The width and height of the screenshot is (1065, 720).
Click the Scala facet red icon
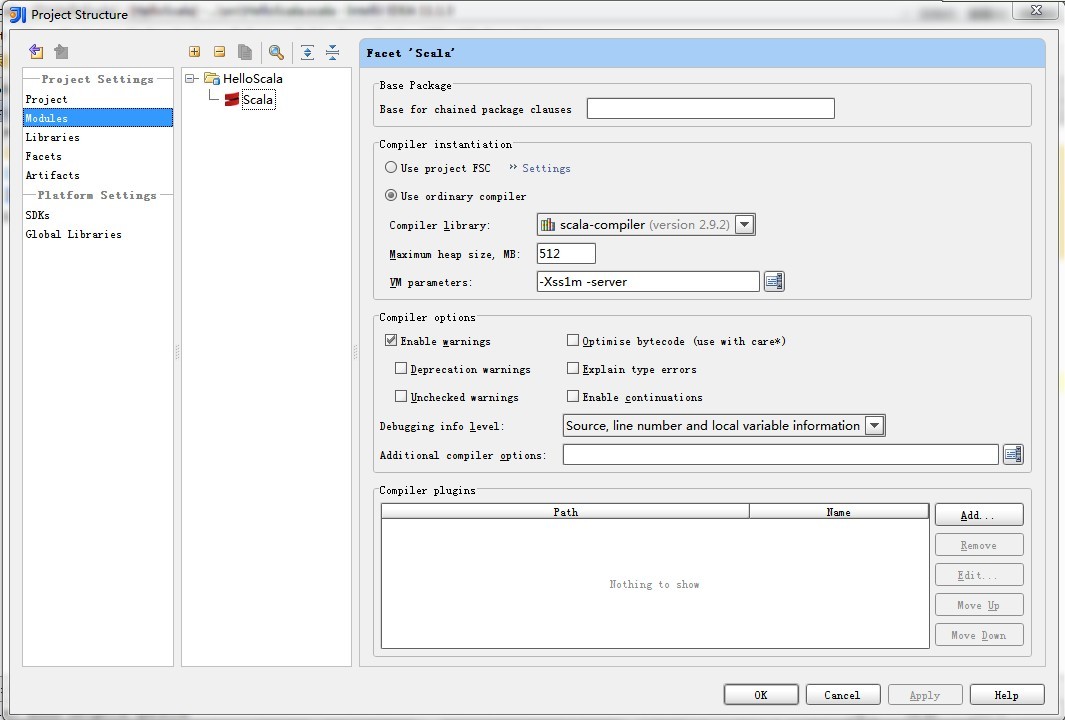232,100
